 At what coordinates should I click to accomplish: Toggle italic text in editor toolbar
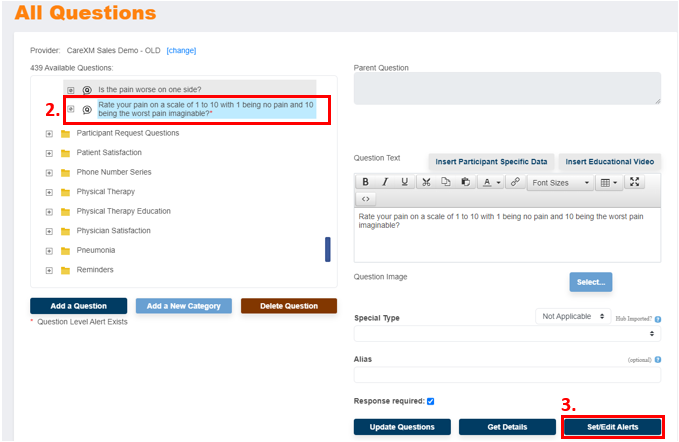click(384, 183)
